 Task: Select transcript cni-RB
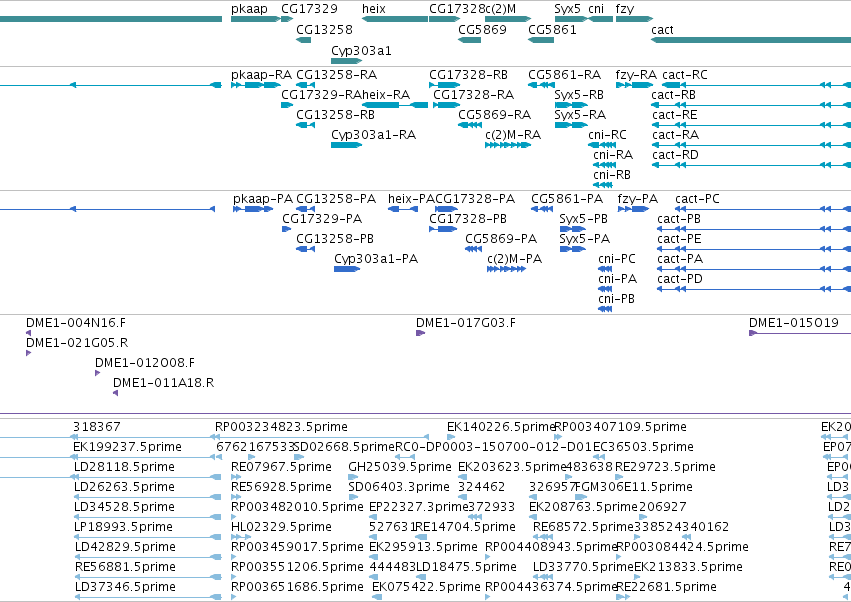click(603, 185)
